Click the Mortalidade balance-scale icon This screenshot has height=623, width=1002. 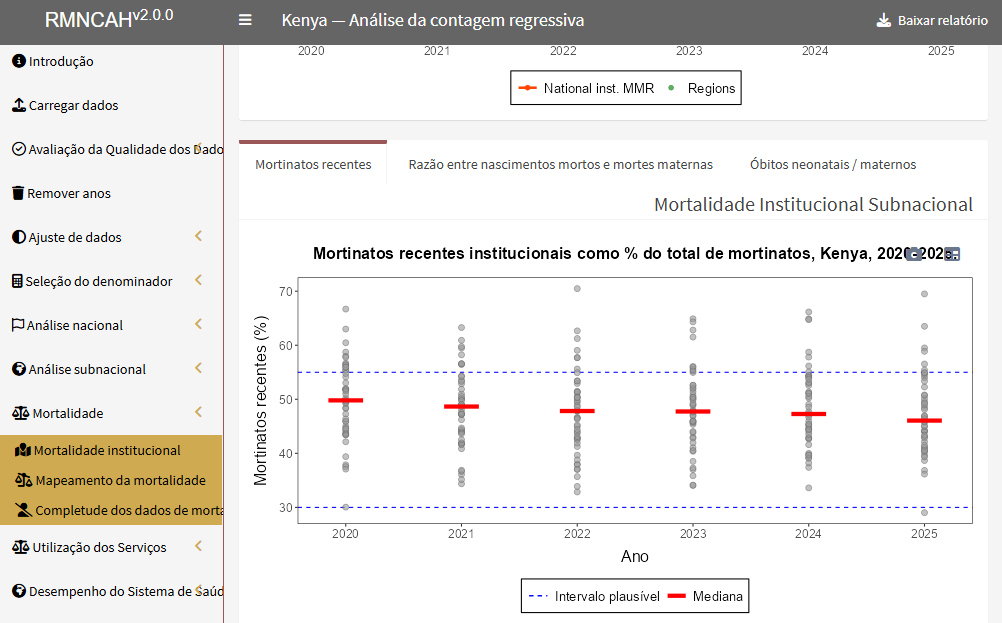click(x=20, y=413)
